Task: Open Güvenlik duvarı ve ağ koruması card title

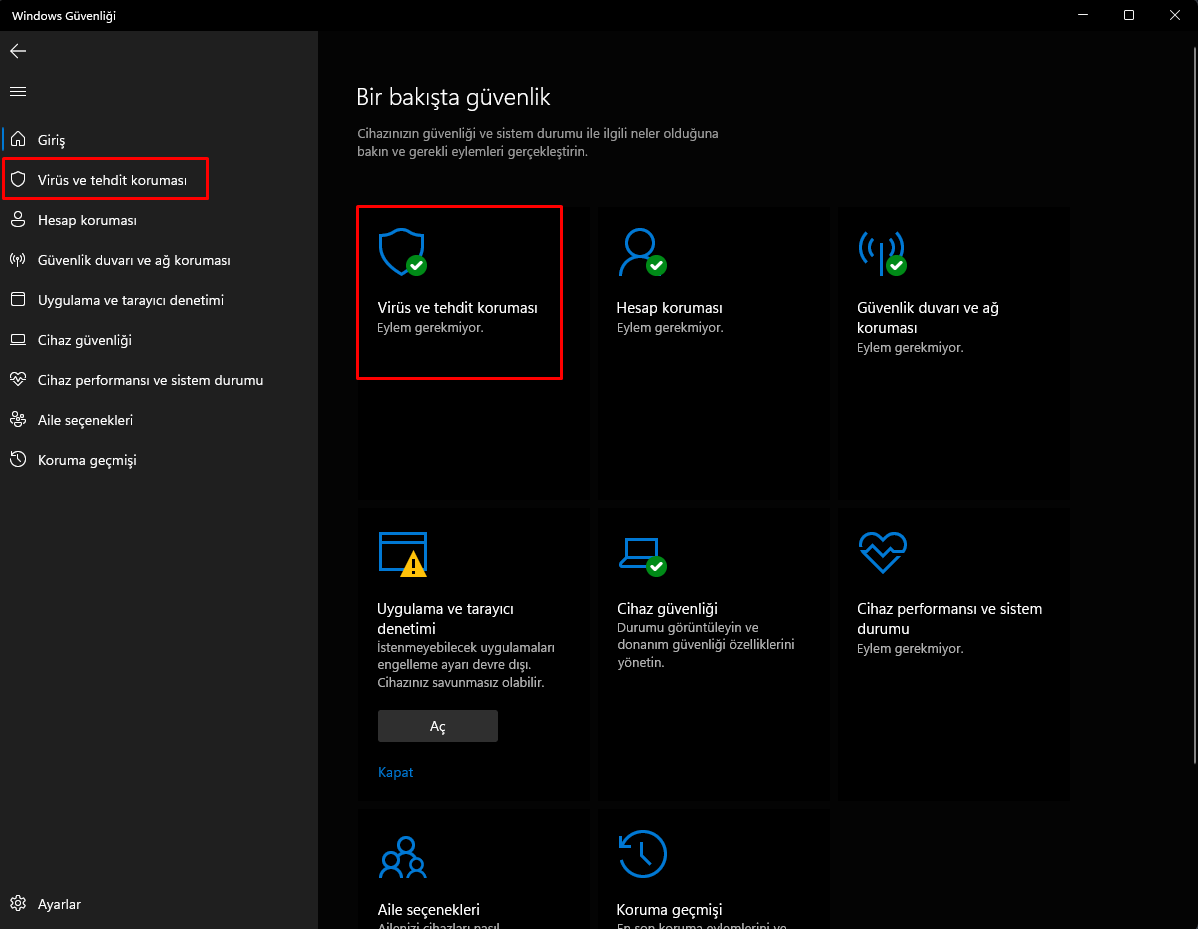Action: click(928, 318)
